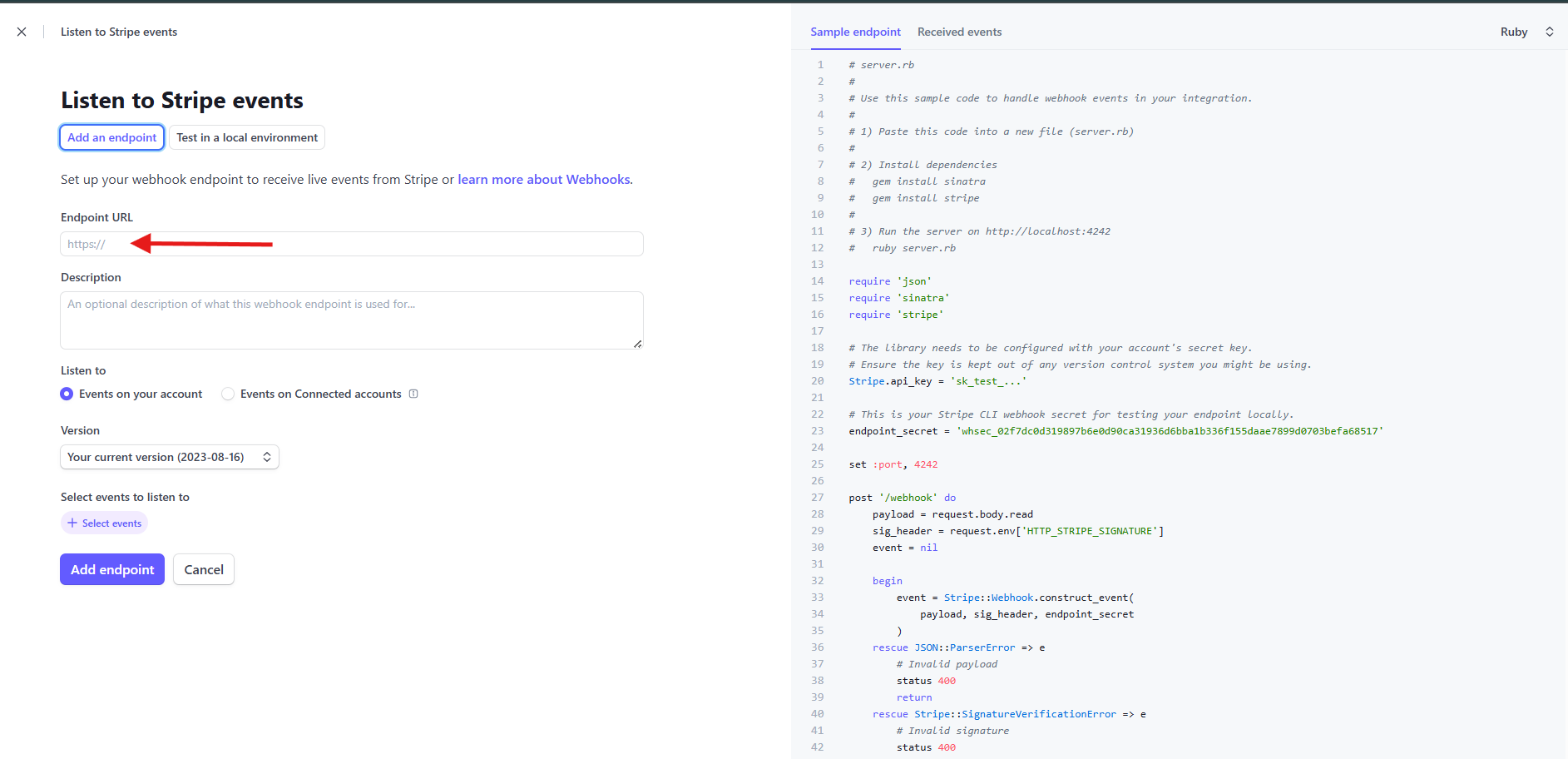
Task: Select Events on your account radio
Action: coord(67,394)
